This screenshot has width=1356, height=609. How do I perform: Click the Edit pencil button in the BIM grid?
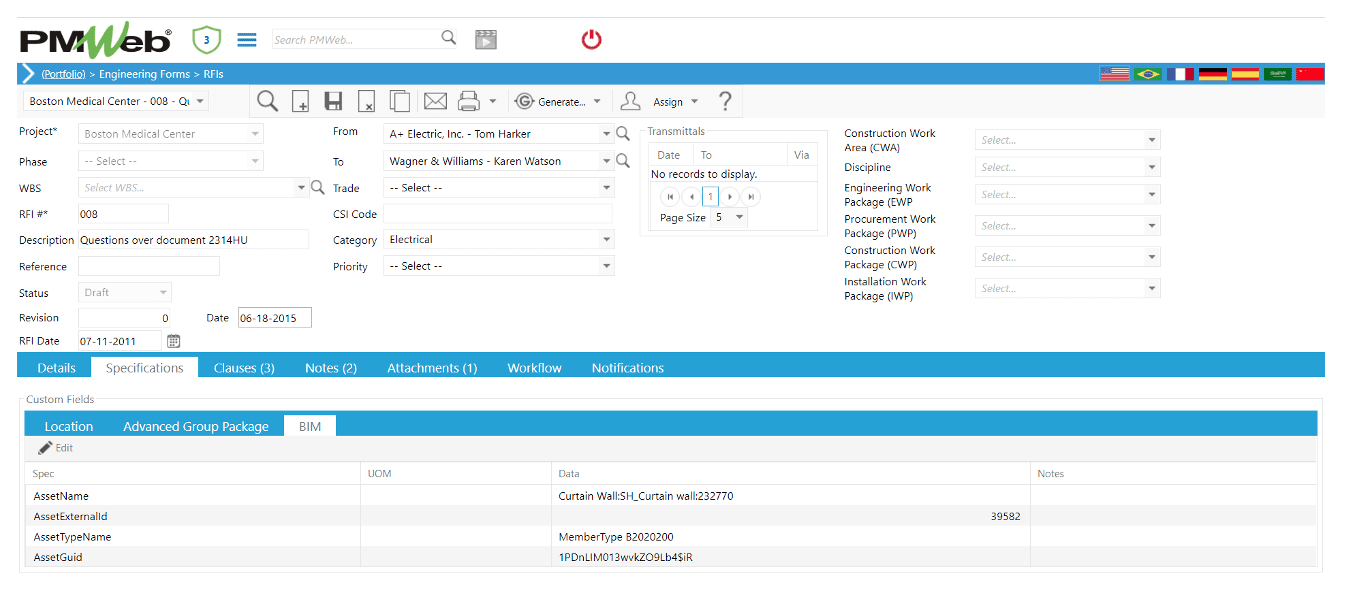pos(55,447)
